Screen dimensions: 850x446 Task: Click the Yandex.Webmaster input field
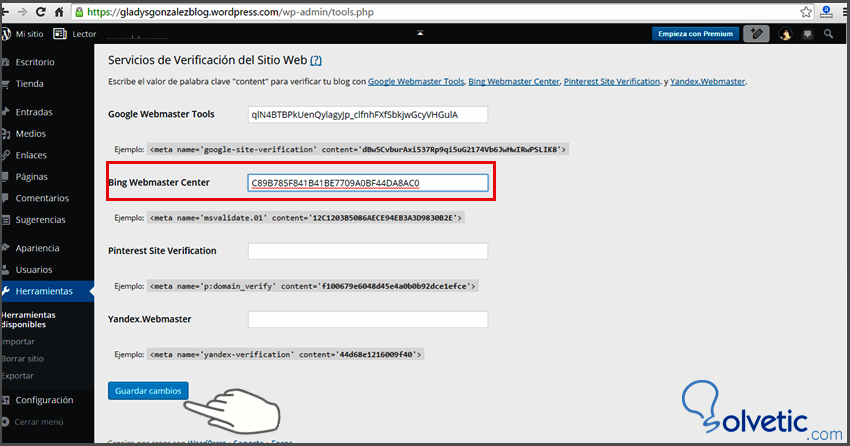(x=368, y=319)
